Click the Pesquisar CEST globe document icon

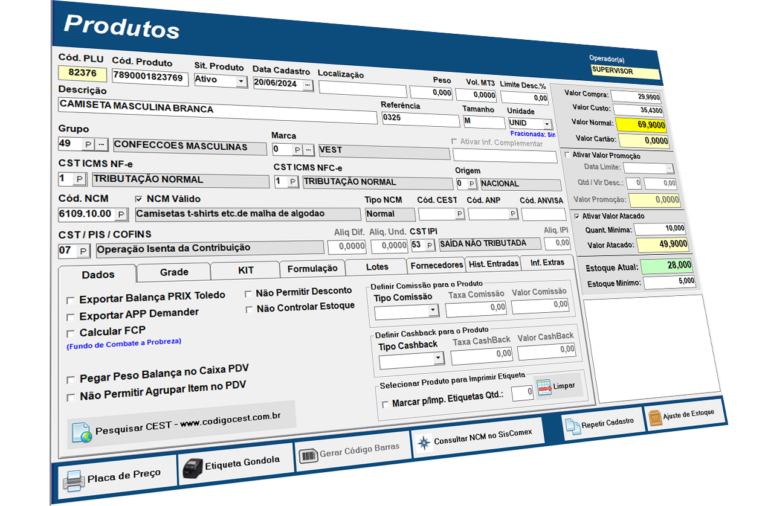point(82,433)
